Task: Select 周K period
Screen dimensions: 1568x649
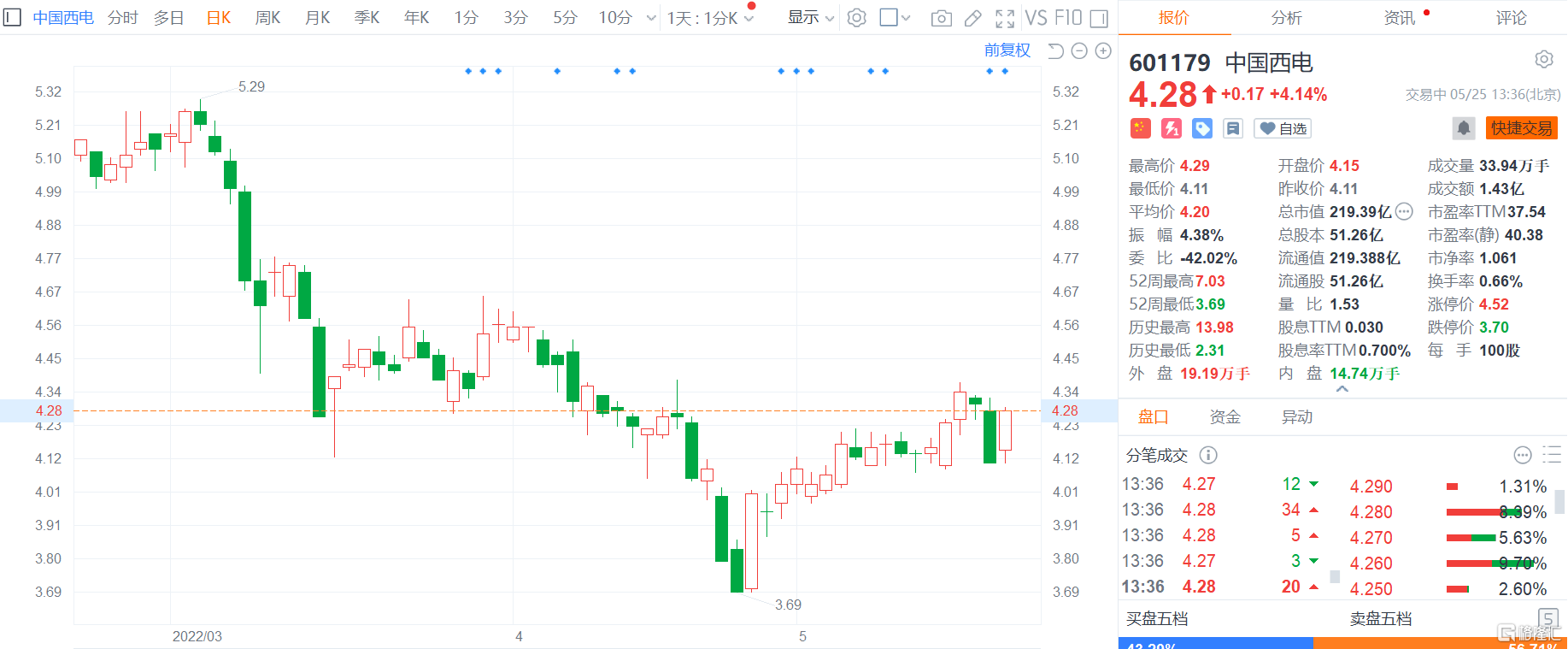Action: coord(267,18)
